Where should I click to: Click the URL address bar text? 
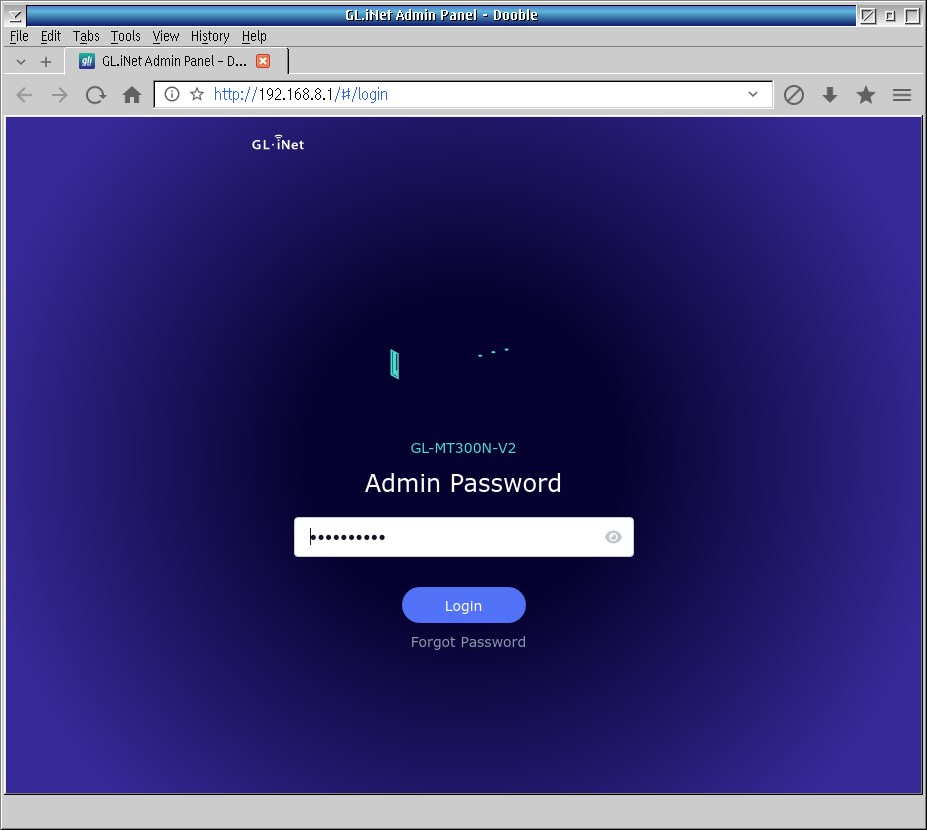(x=300, y=95)
